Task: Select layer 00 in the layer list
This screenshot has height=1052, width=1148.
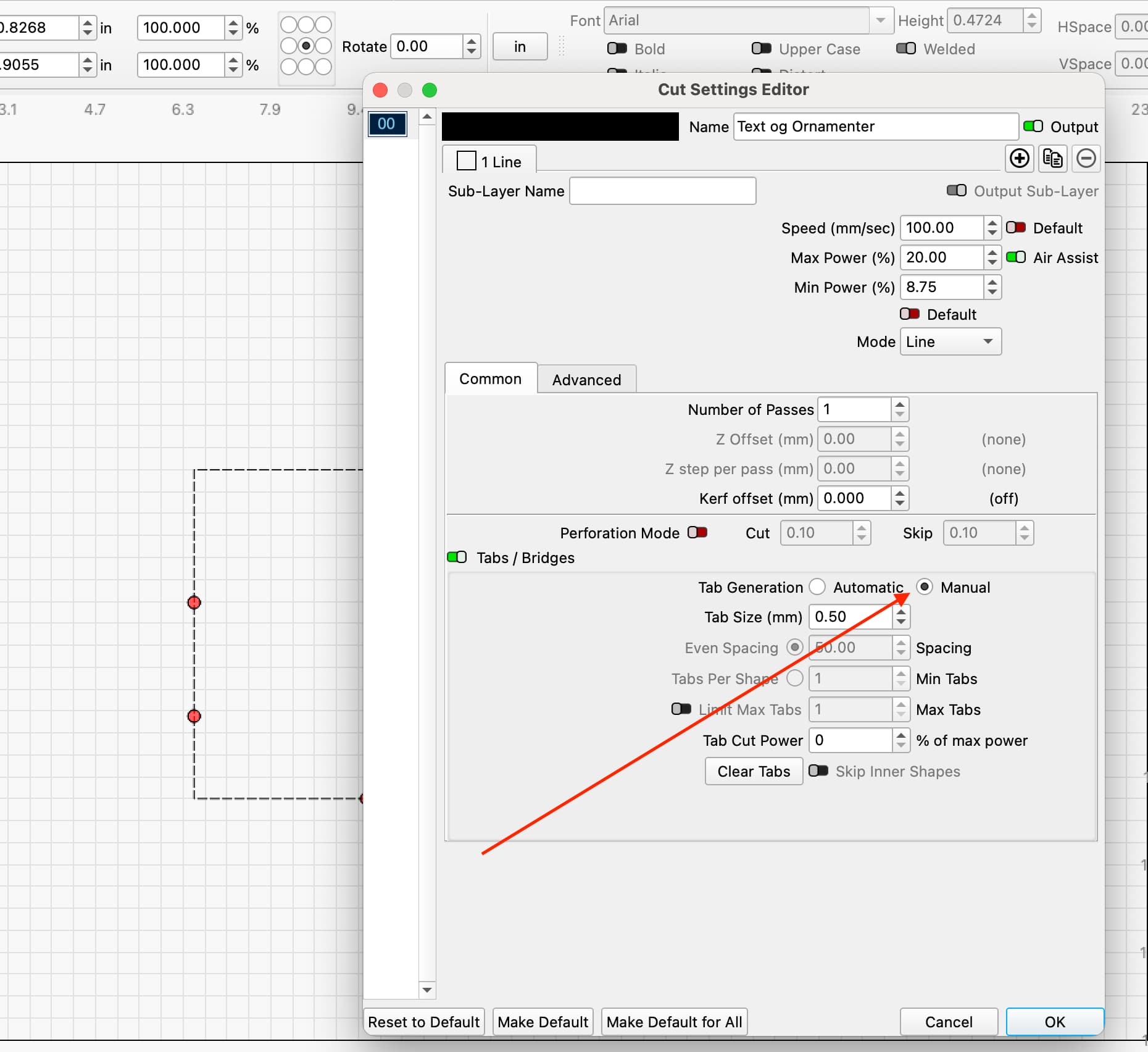Action: [387, 124]
